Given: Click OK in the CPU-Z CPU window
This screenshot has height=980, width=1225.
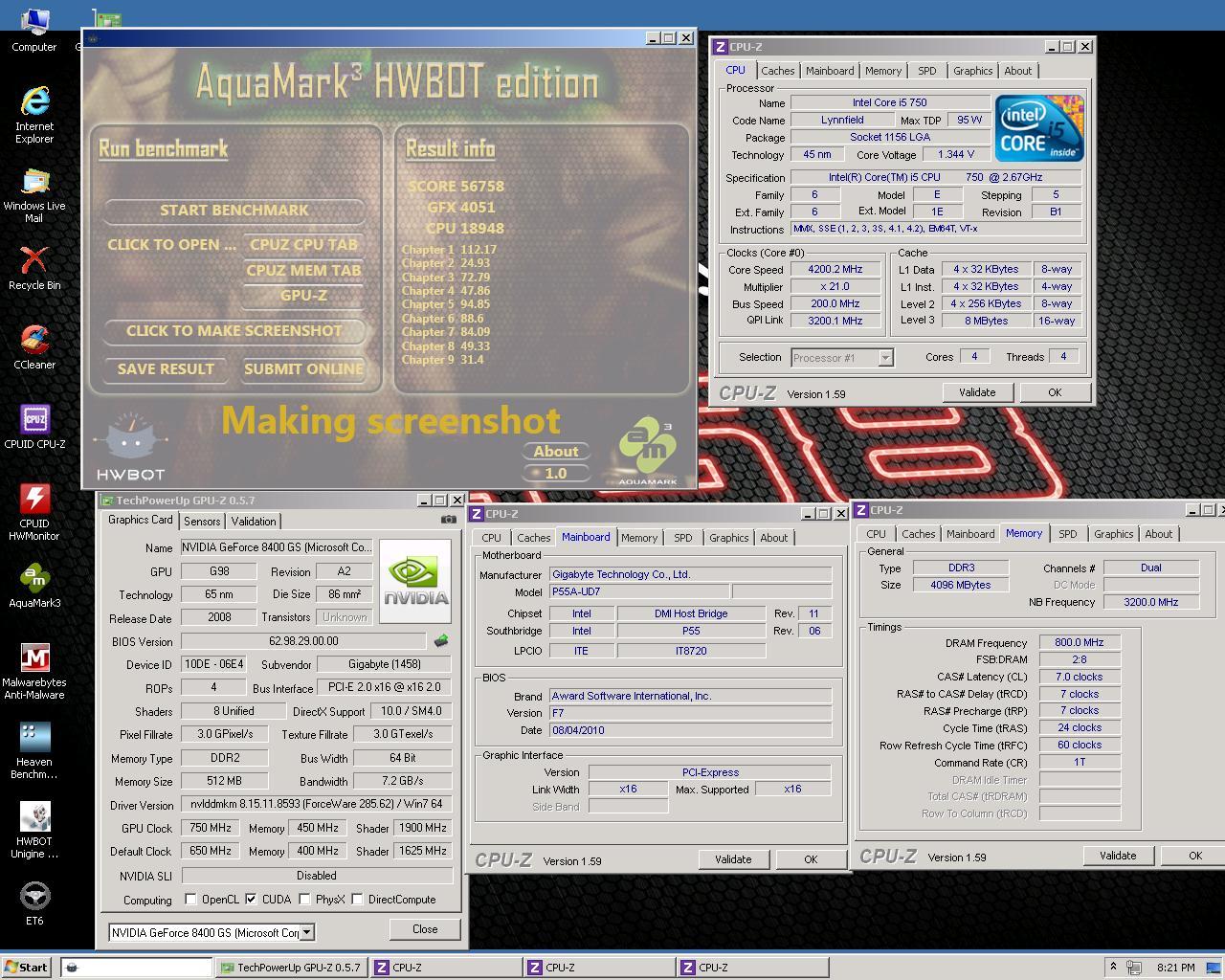Looking at the screenshot, I should pos(1054,392).
